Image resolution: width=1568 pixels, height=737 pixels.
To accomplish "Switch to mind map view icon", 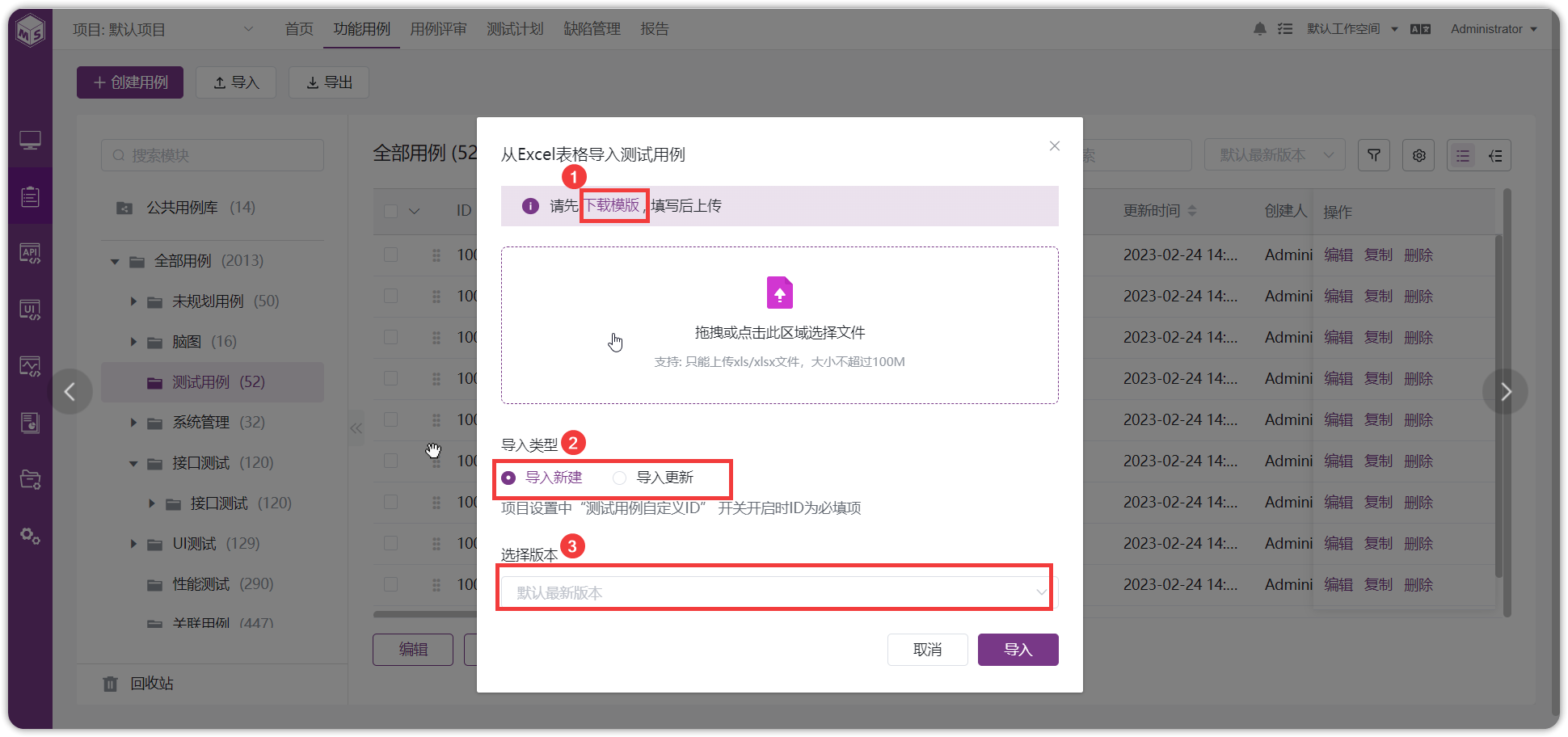I will point(1495,155).
